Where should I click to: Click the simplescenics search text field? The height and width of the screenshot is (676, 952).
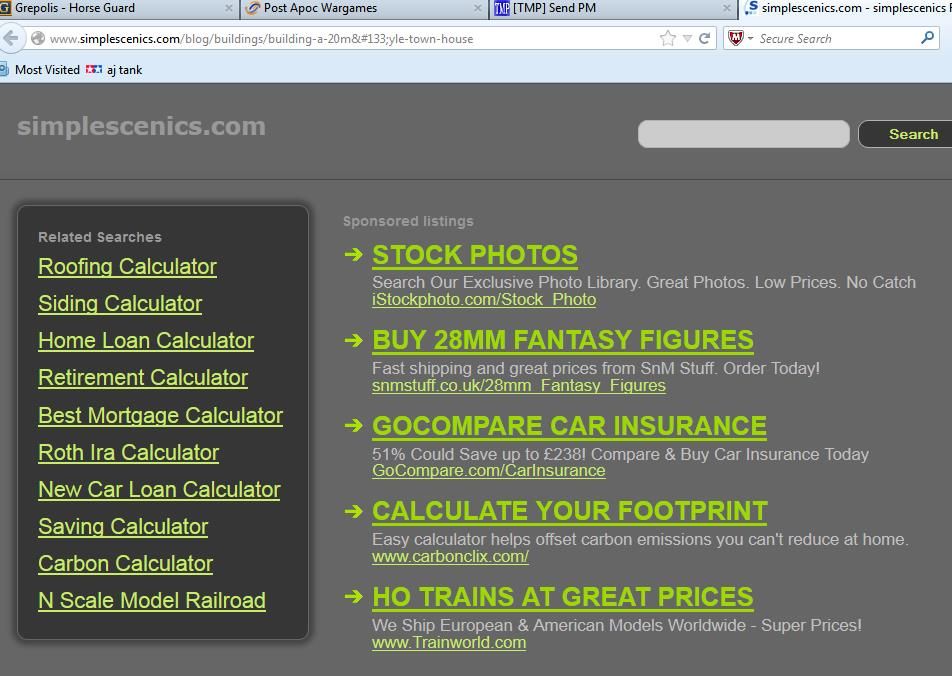coord(743,134)
